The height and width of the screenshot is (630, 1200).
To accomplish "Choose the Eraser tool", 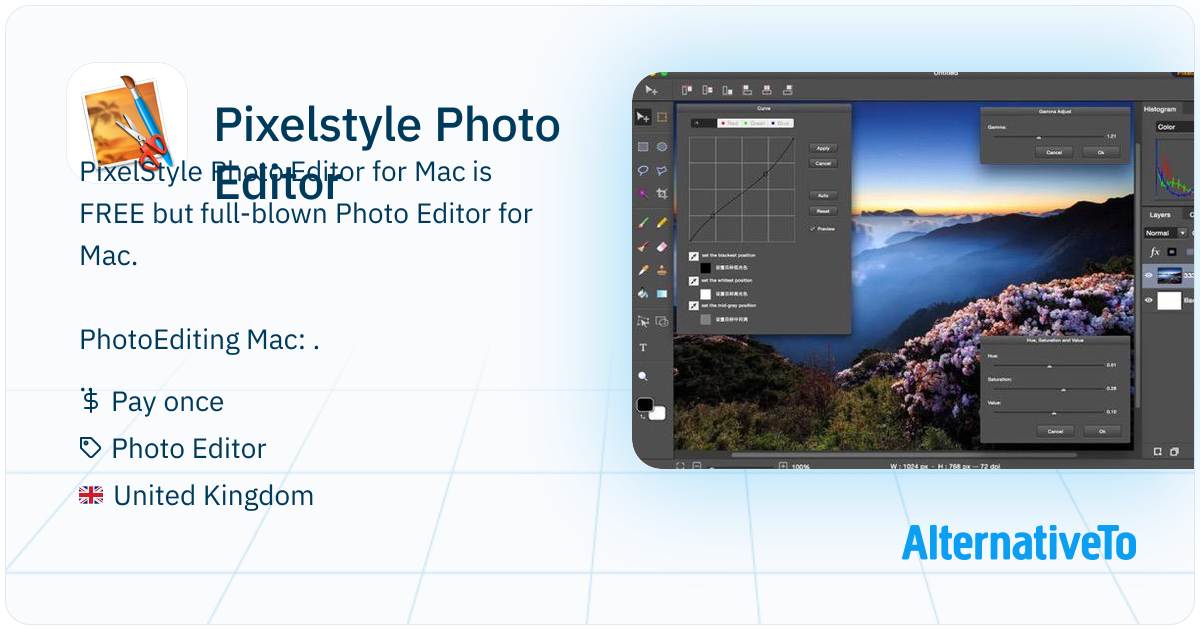I will coord(662,247).
